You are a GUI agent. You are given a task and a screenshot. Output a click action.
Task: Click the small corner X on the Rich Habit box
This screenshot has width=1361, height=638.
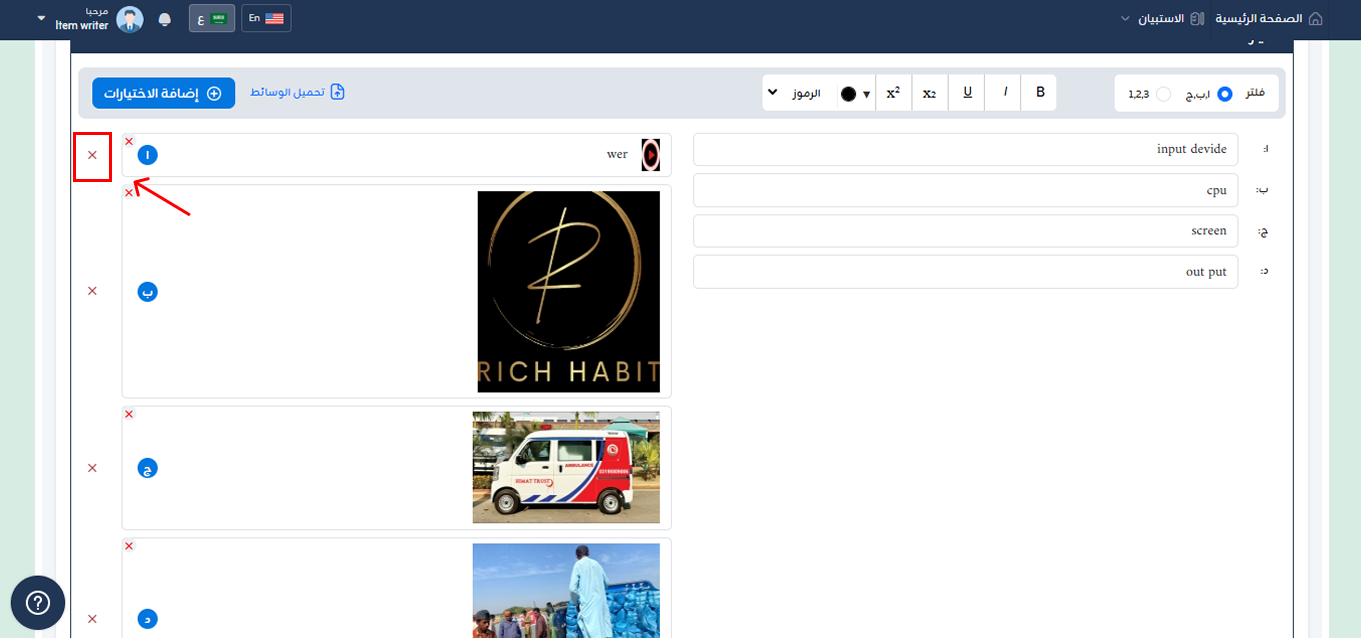[x=129, y=192]
